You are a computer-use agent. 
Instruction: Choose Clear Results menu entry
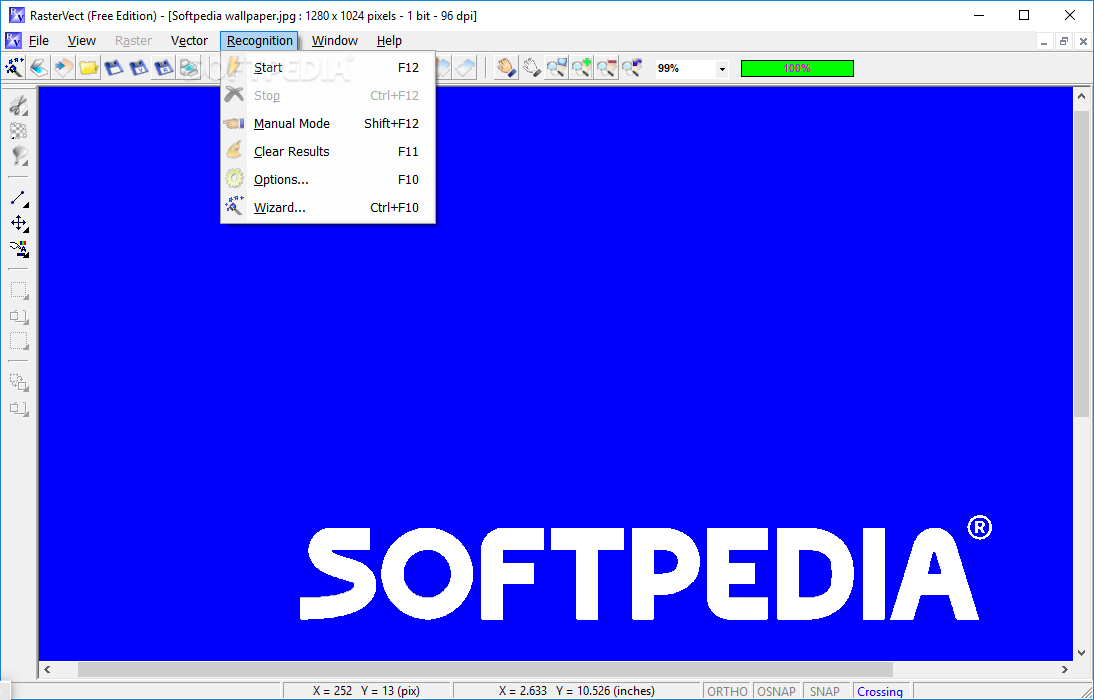tap(328, 151)
